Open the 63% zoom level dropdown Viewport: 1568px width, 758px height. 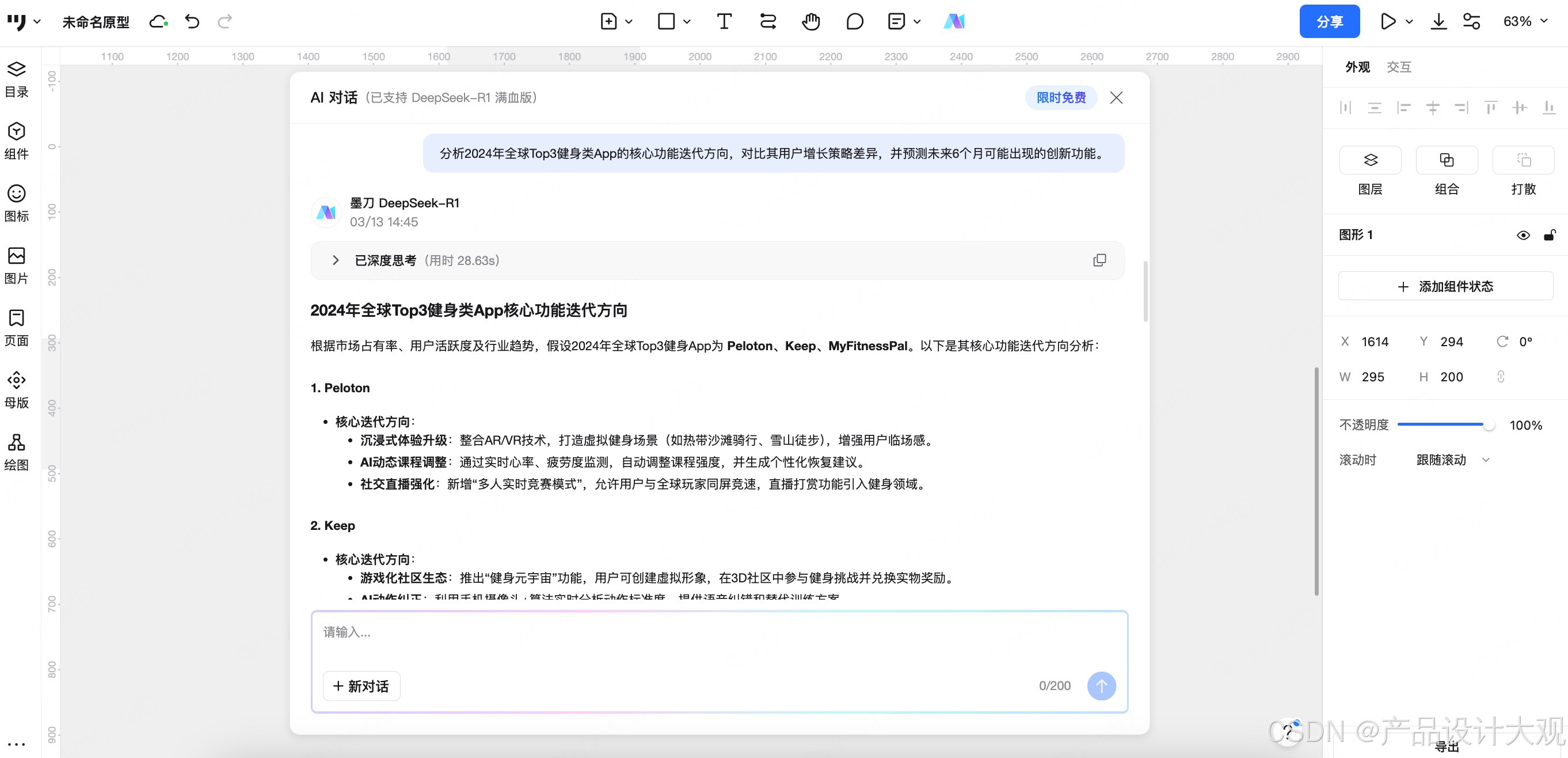[1525, 22]
